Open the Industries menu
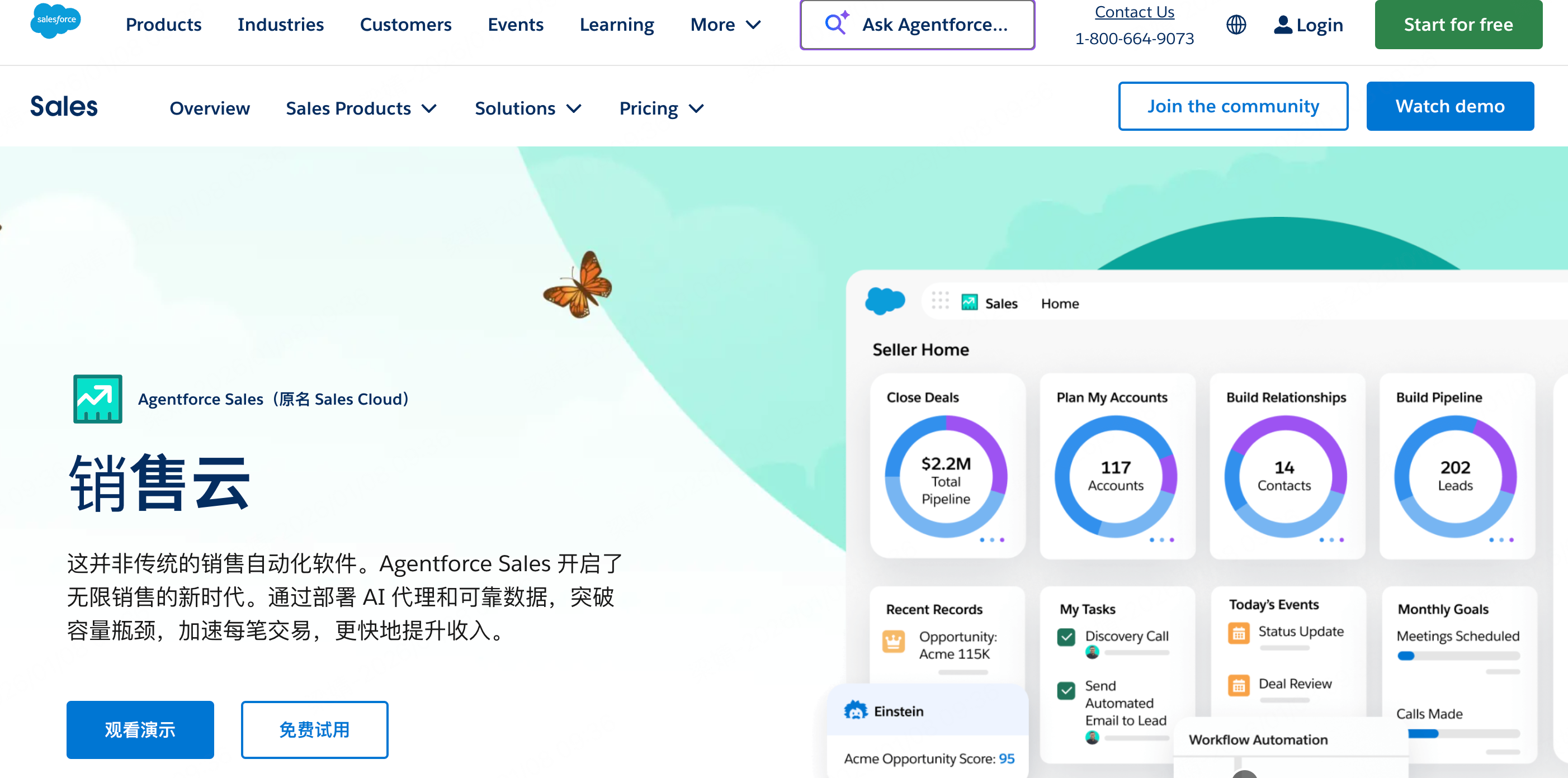This screenshot has width=1568, height=778. click(x=281, y=25)
